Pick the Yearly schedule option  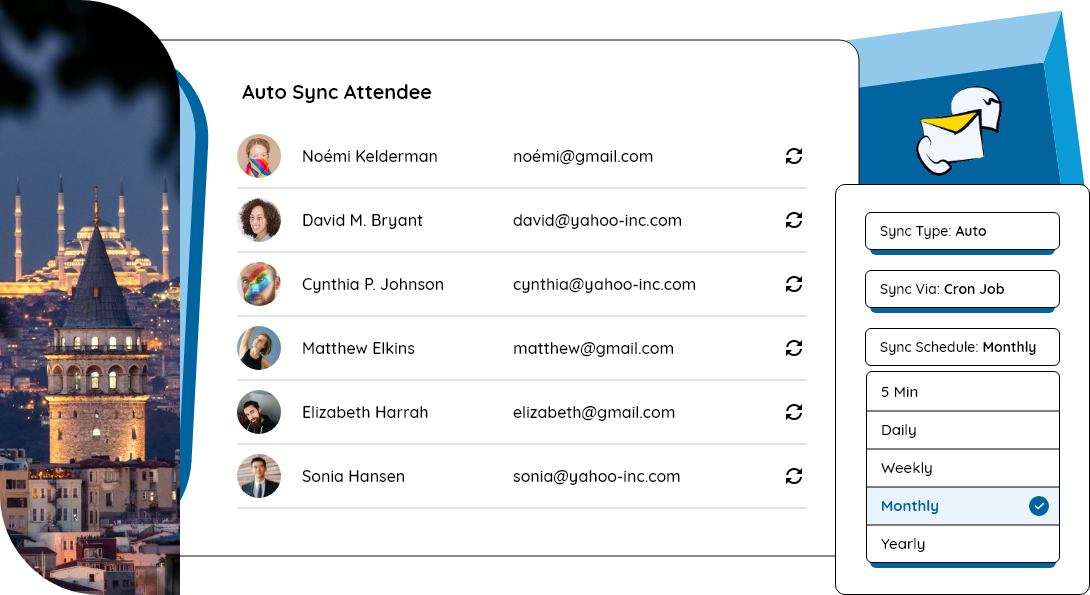click(x=961, y=544)
